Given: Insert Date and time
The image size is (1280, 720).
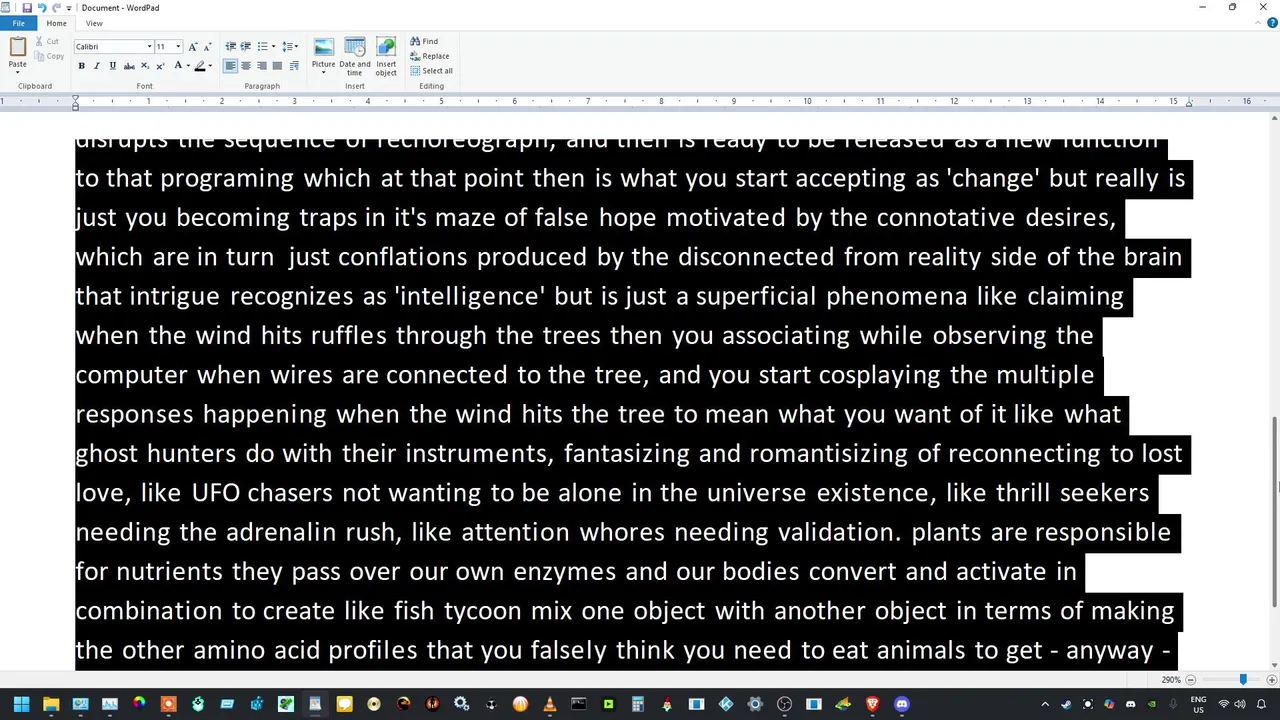Looking at the screenshot, I should (x=355, y=57).
